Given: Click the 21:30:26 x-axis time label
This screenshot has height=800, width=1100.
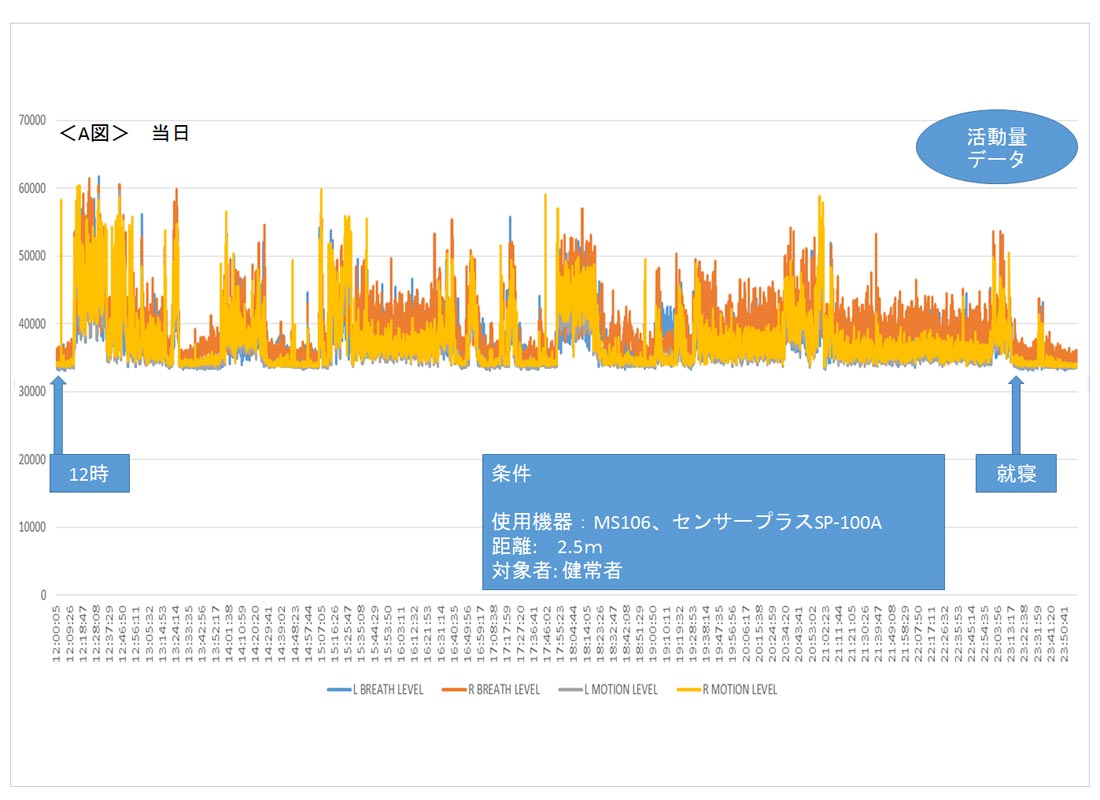Looking at the screenshot, I should pyautogui.click(x=864, y=634).
